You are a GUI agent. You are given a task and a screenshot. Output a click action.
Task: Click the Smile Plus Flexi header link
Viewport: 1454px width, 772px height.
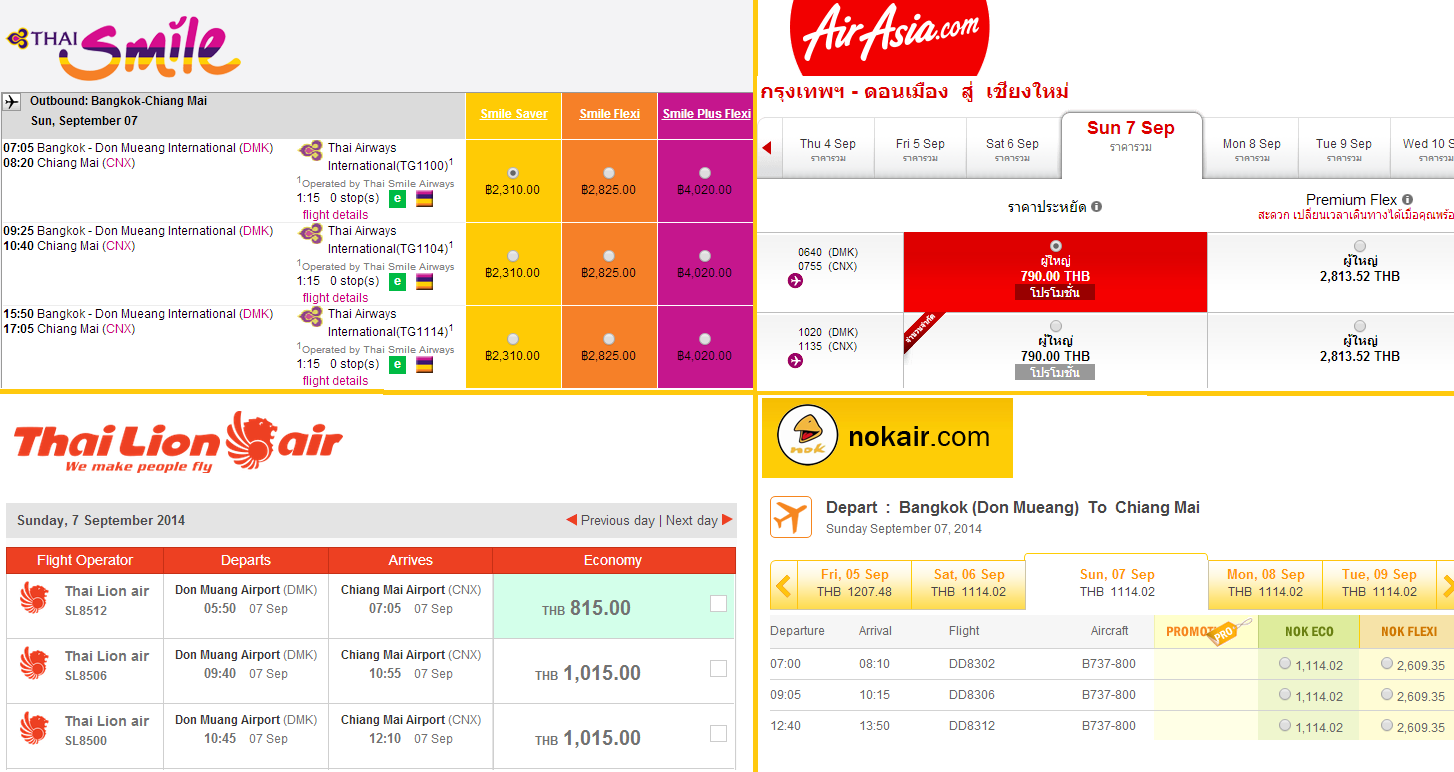706,114
